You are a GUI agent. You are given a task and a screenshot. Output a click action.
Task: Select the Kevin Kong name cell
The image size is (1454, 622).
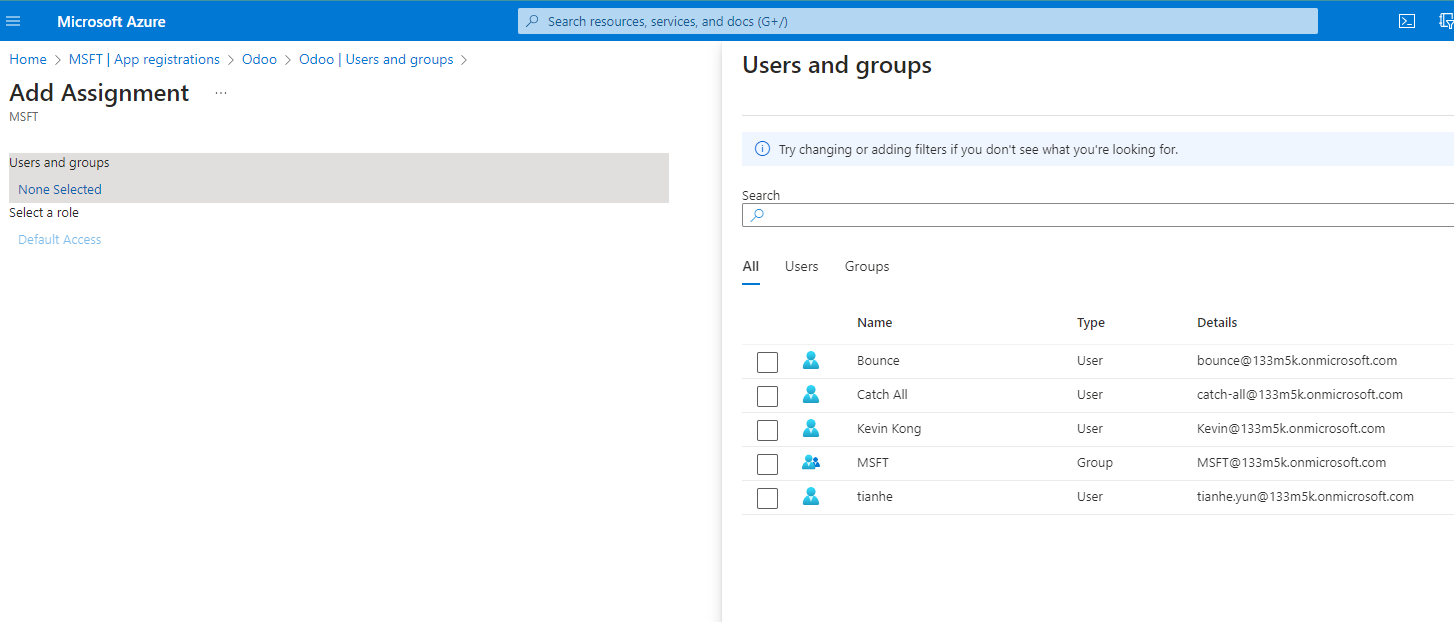889,428
